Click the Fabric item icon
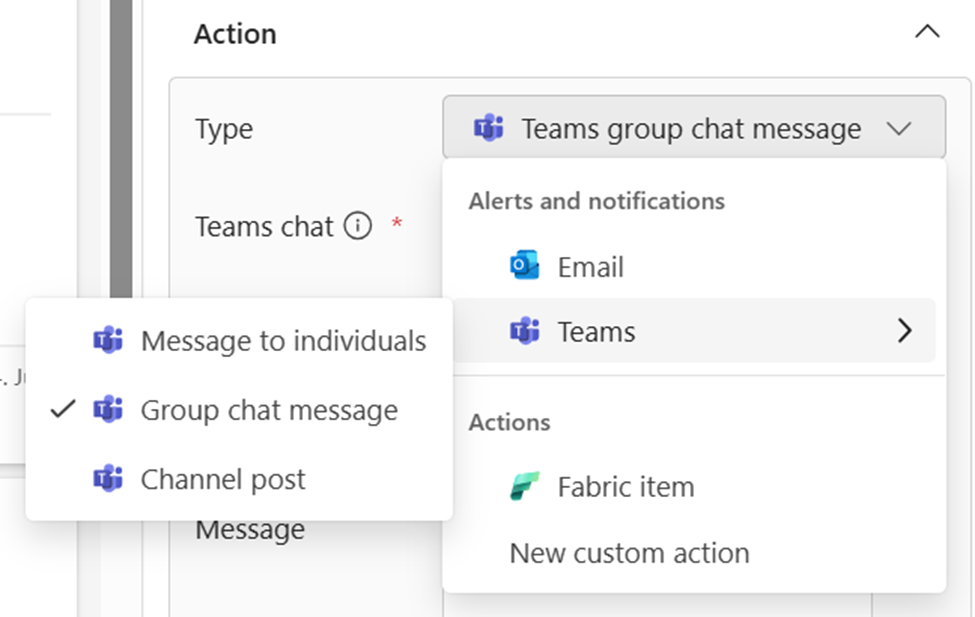The image size is (975, 617). pyautogui.click(x=524, y=487)
